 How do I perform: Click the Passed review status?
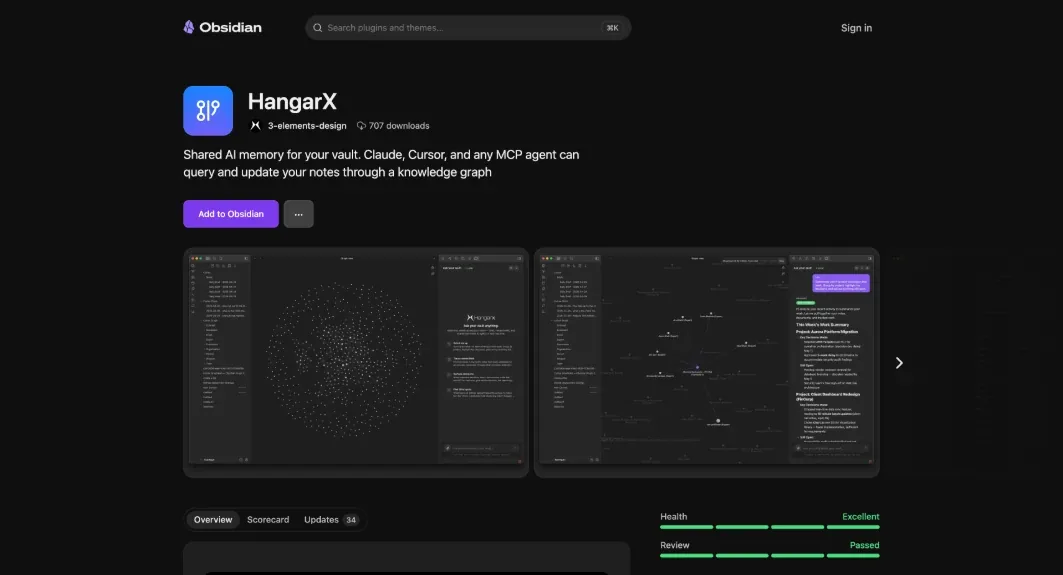tap(864, 545)
